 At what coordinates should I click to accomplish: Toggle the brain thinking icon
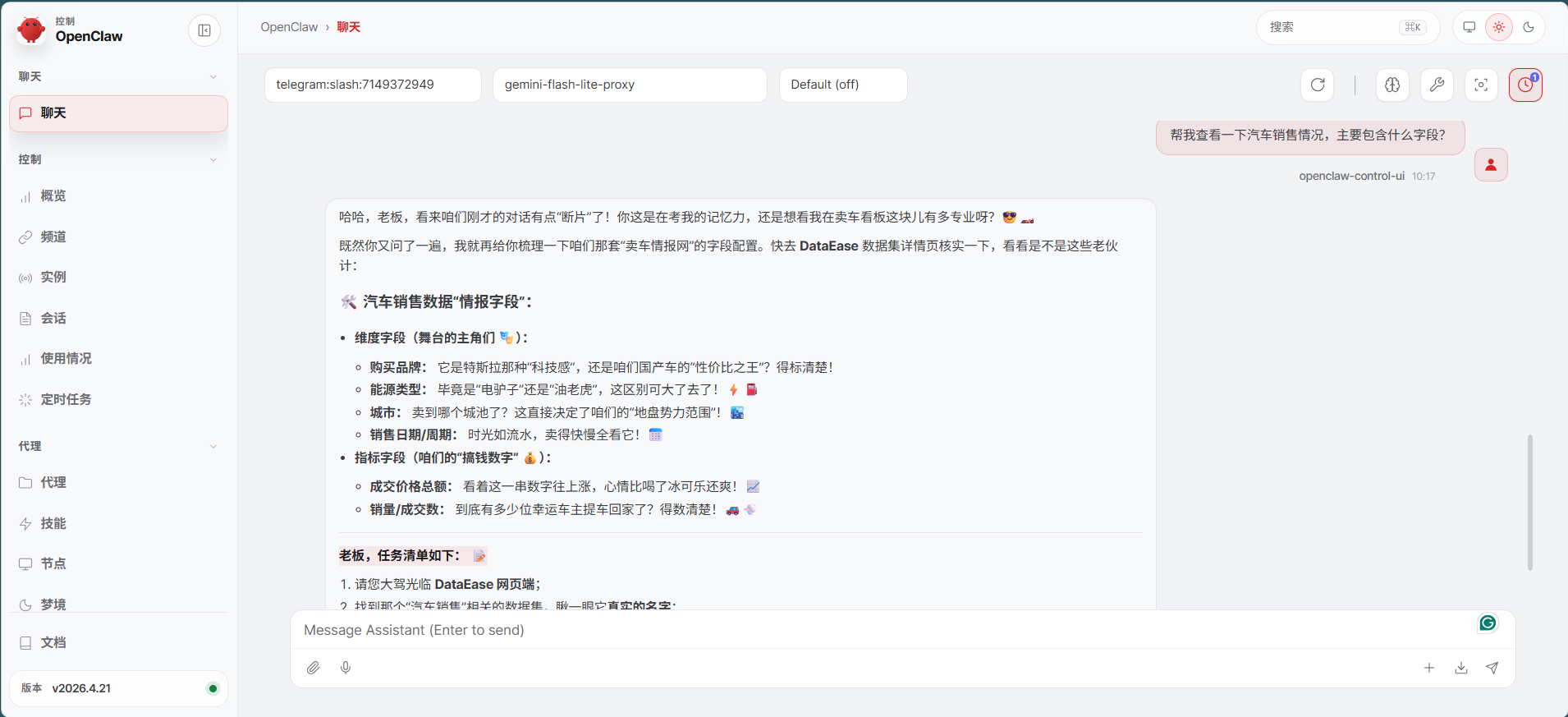tap(1392, 85)
